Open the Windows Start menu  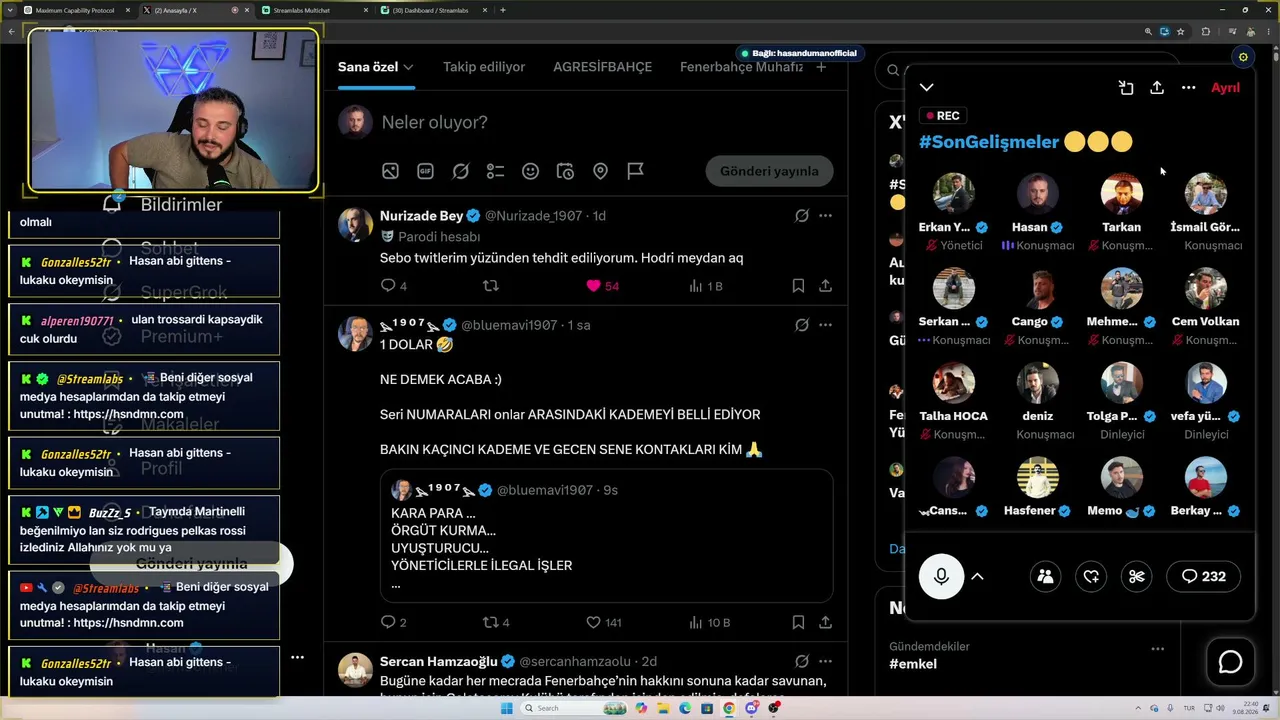(506, 708)
